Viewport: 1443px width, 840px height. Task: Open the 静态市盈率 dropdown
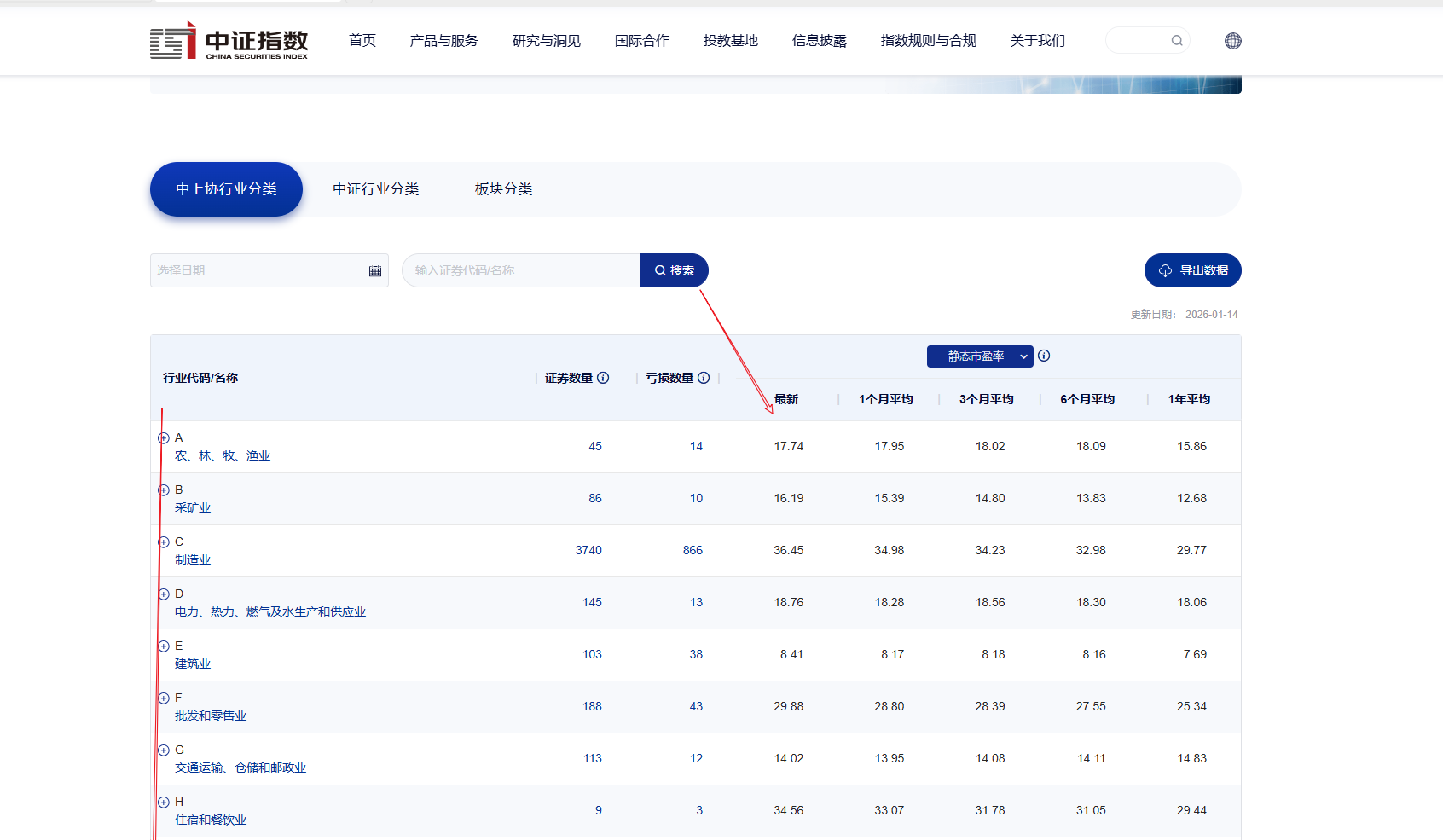tap(979, 356)
